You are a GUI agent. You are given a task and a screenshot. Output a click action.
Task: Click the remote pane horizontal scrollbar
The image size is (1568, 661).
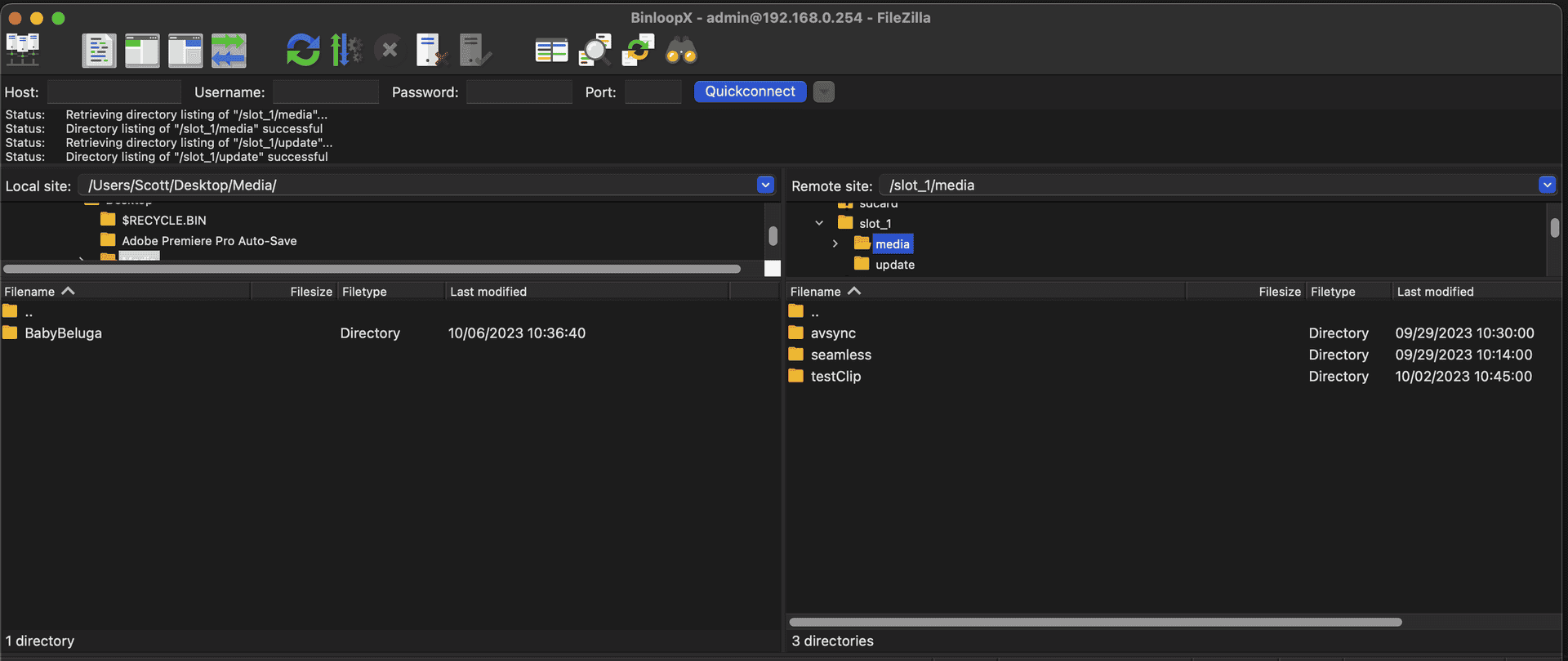tap(1094, 622)
